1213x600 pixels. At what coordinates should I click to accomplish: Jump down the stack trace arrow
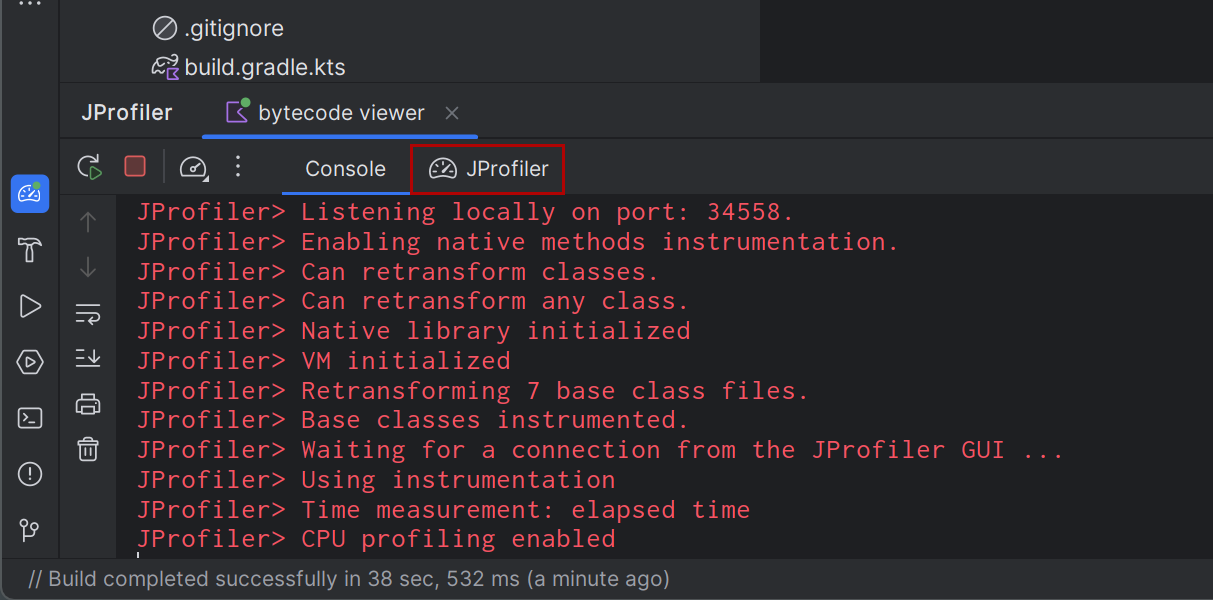[88, 267]
